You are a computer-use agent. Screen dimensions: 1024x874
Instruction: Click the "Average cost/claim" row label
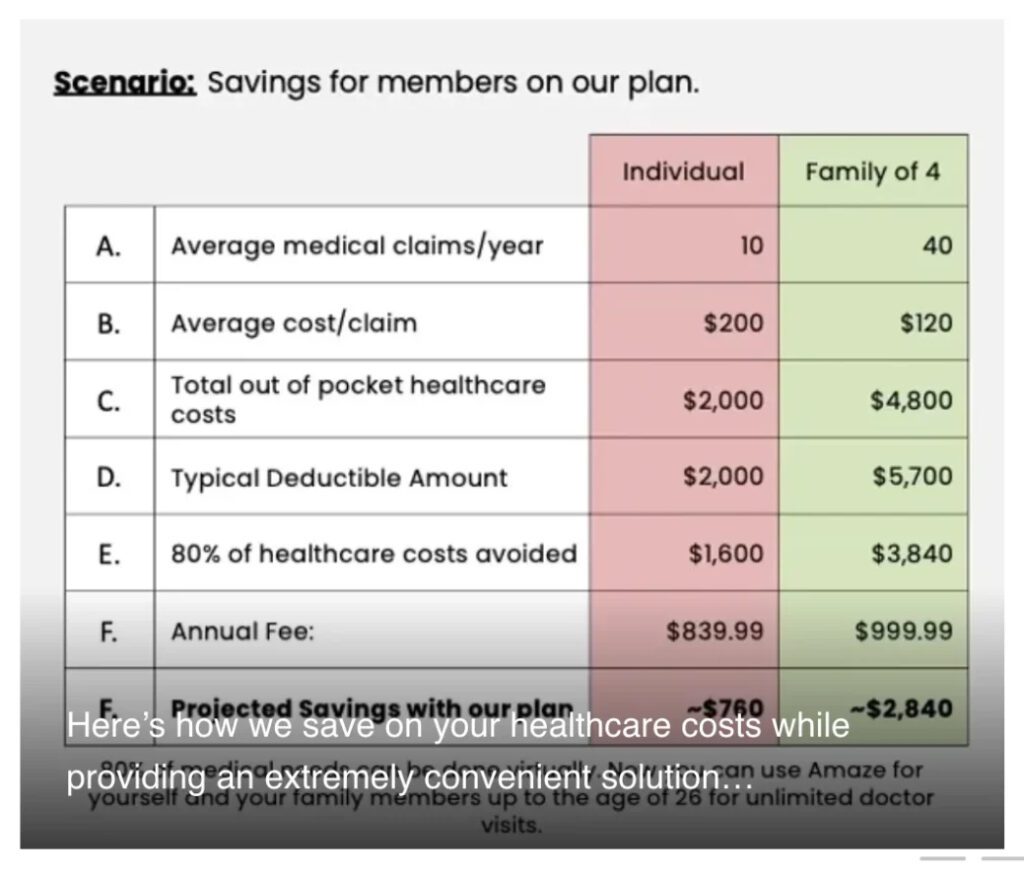point(294,323)
